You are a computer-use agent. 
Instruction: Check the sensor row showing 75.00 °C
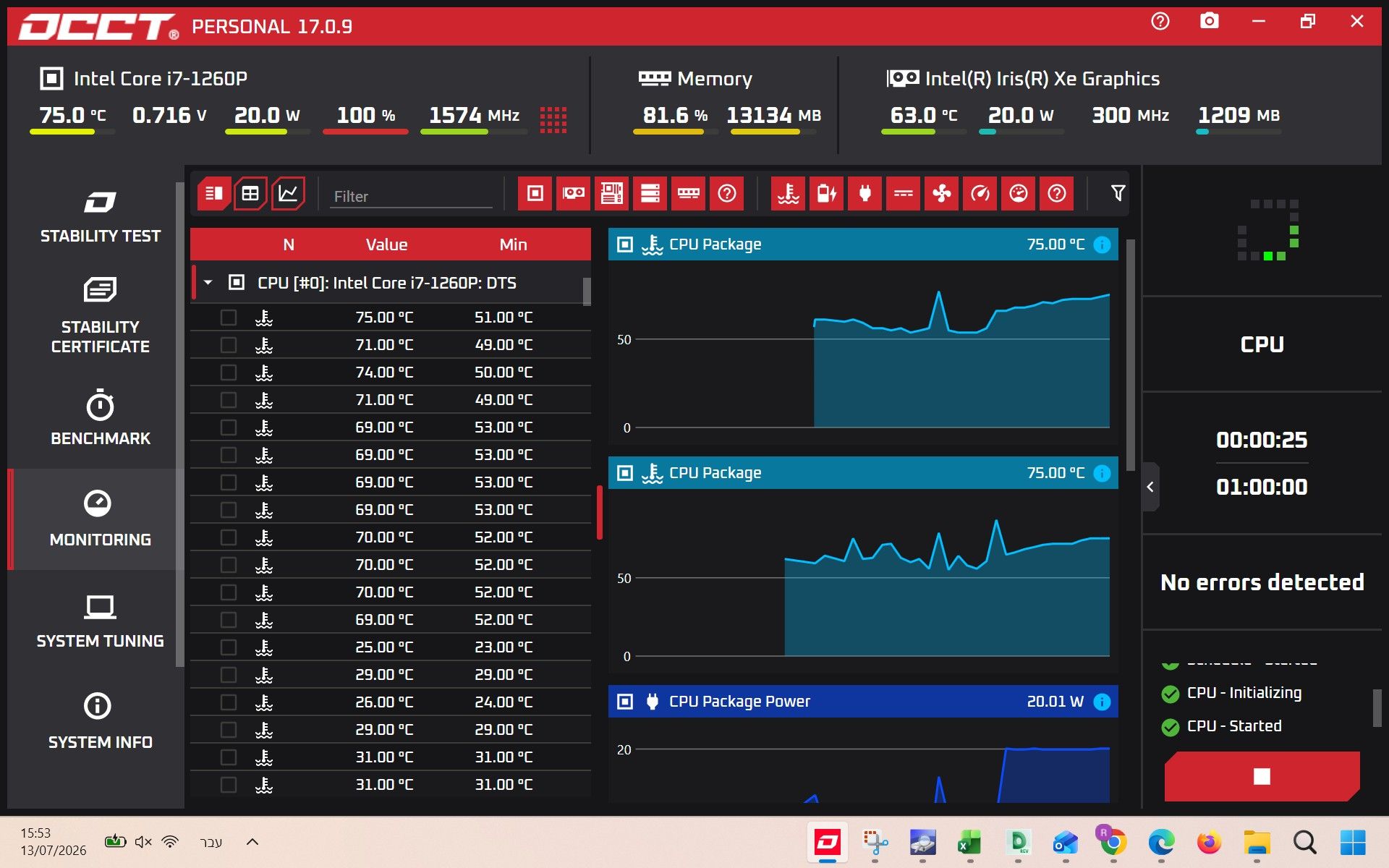click(229, 318)
